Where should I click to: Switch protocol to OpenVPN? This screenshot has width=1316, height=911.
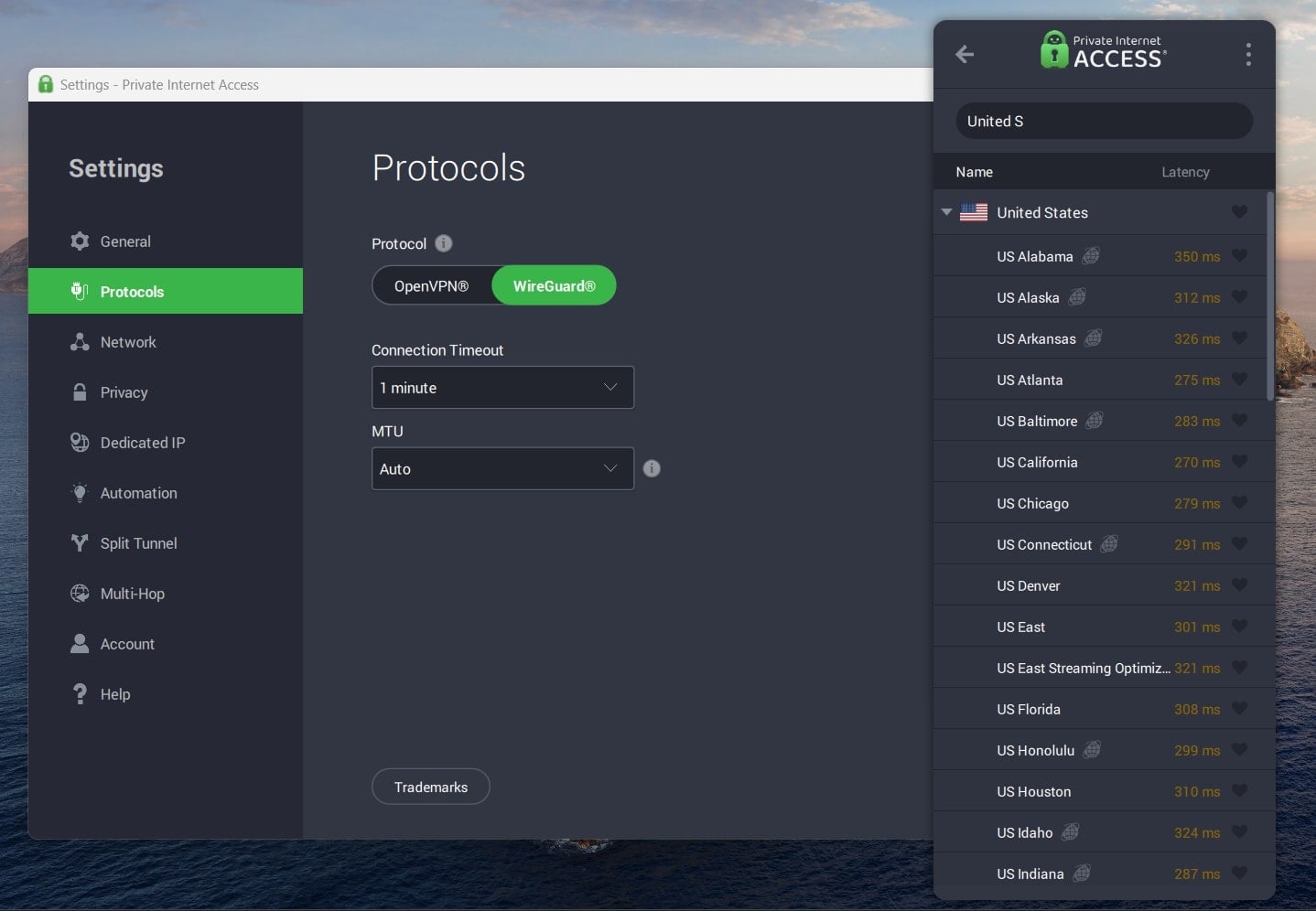(x=430, y=285)
